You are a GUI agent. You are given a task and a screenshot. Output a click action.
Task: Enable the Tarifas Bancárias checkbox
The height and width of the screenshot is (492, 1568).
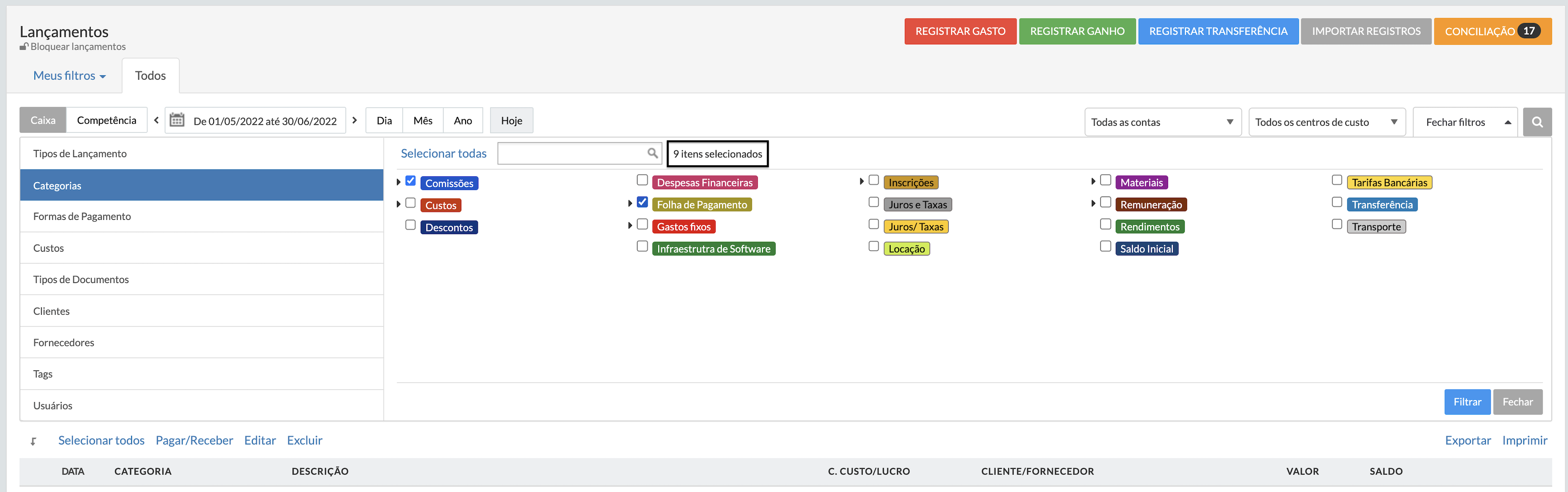click(x=1337, y=180)
